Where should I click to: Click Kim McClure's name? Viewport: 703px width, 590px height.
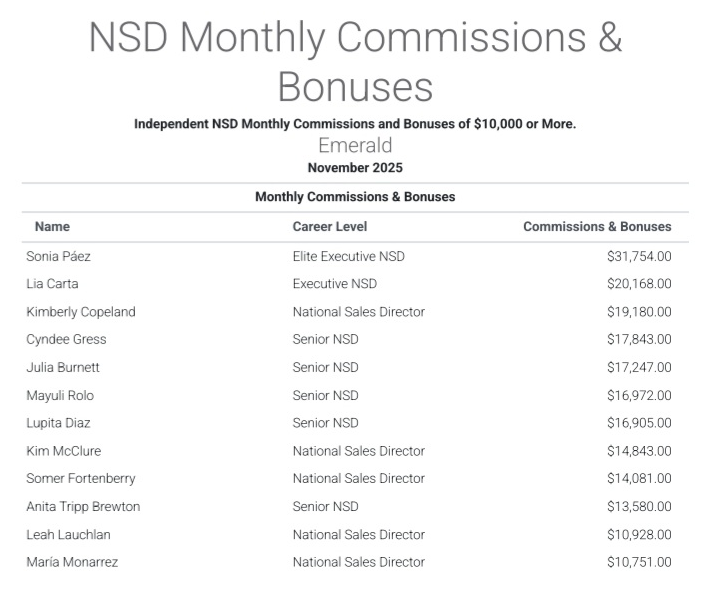pyautogui.click(x=63, y=451)
